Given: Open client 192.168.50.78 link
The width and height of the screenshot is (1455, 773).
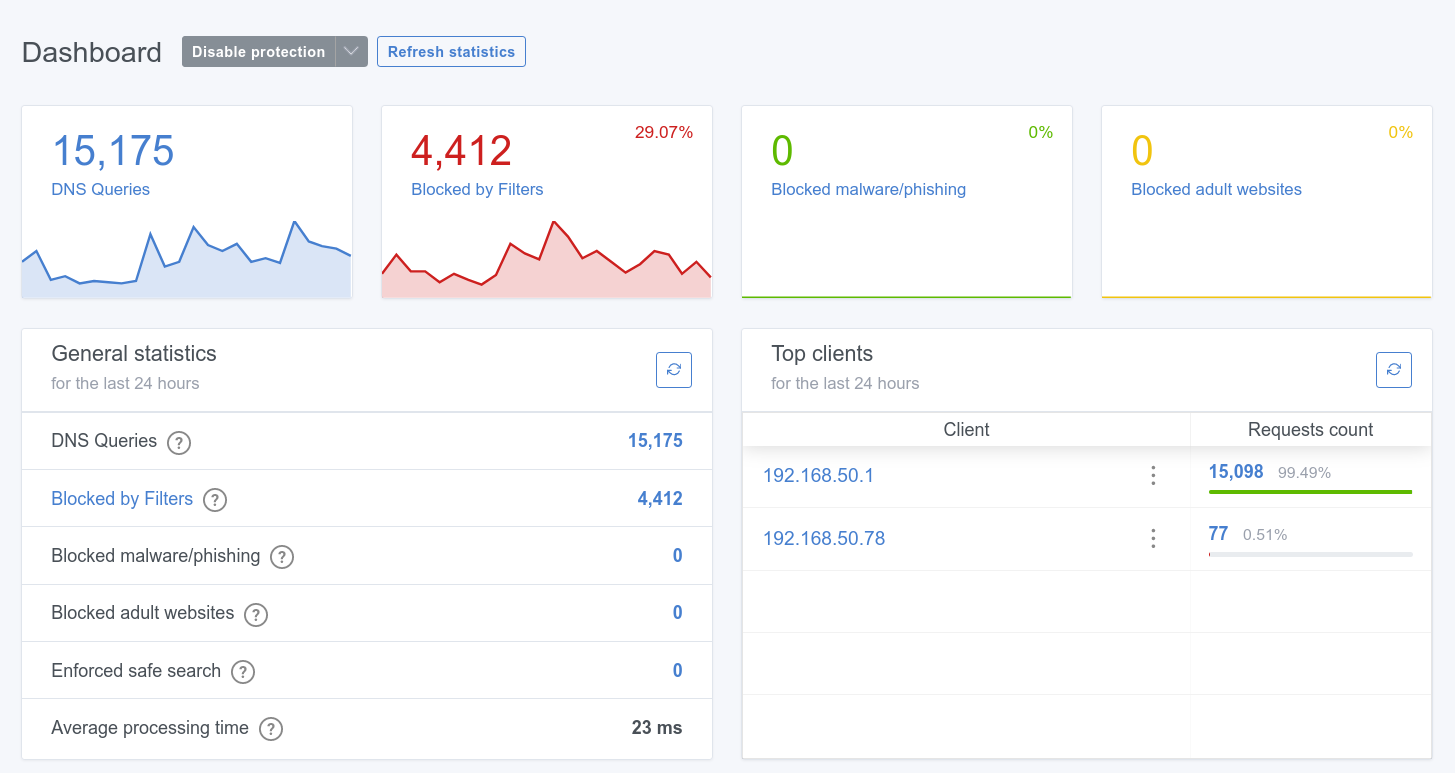Looking at the screenshot, I should 824,539.
